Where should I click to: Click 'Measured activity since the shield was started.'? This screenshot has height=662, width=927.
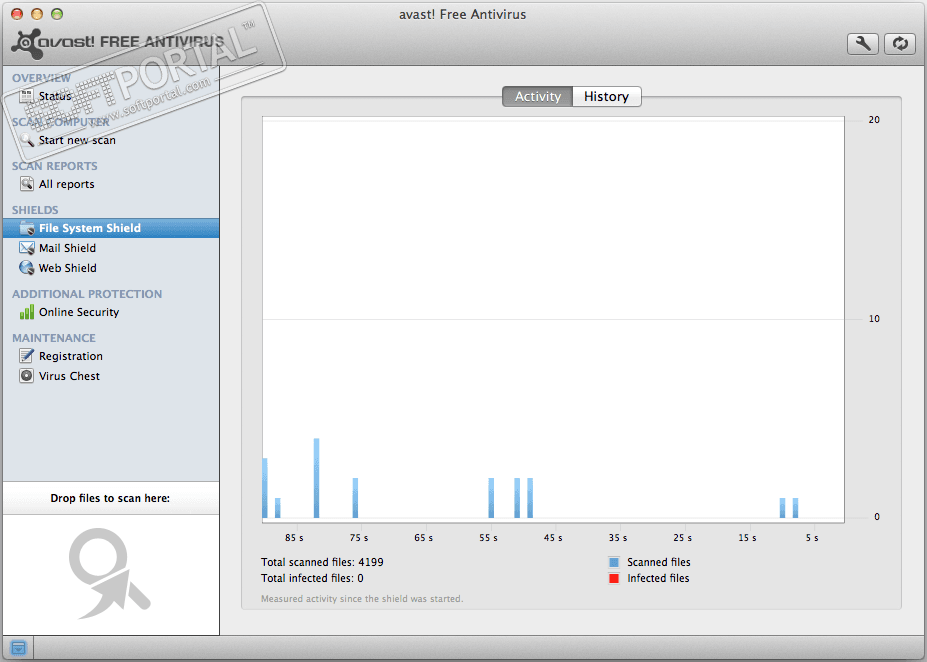tap(362, 599)
